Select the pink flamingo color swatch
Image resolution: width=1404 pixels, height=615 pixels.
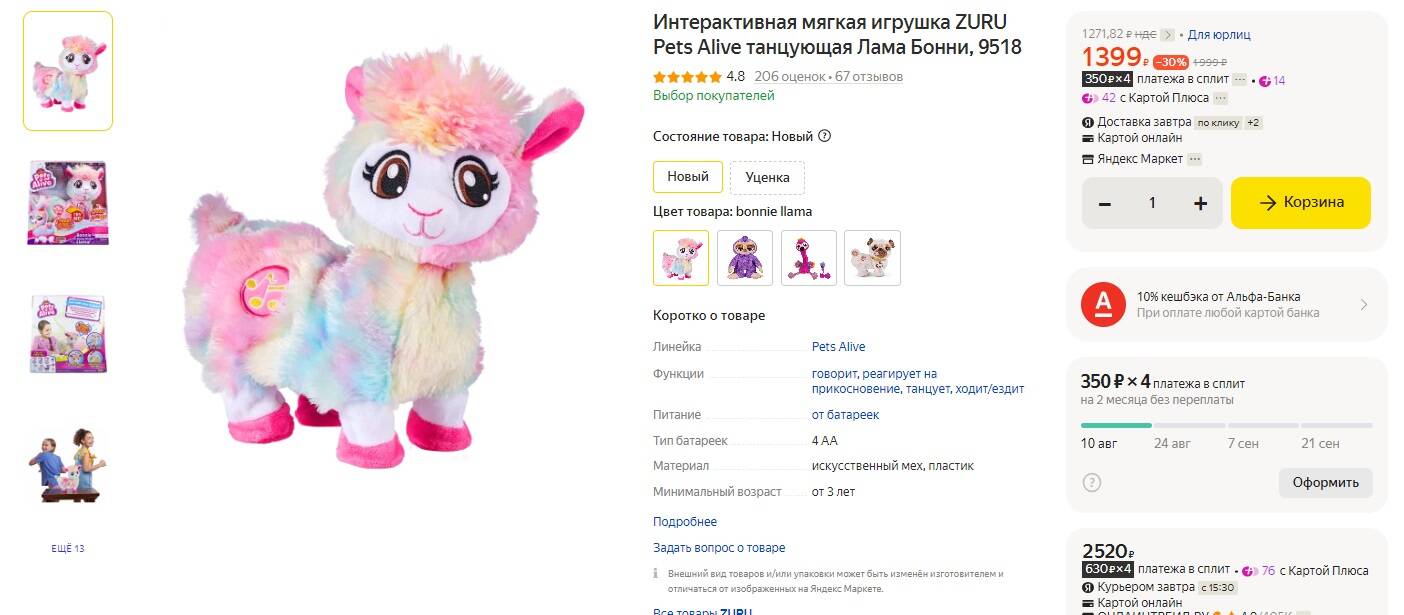pos(809,258)
